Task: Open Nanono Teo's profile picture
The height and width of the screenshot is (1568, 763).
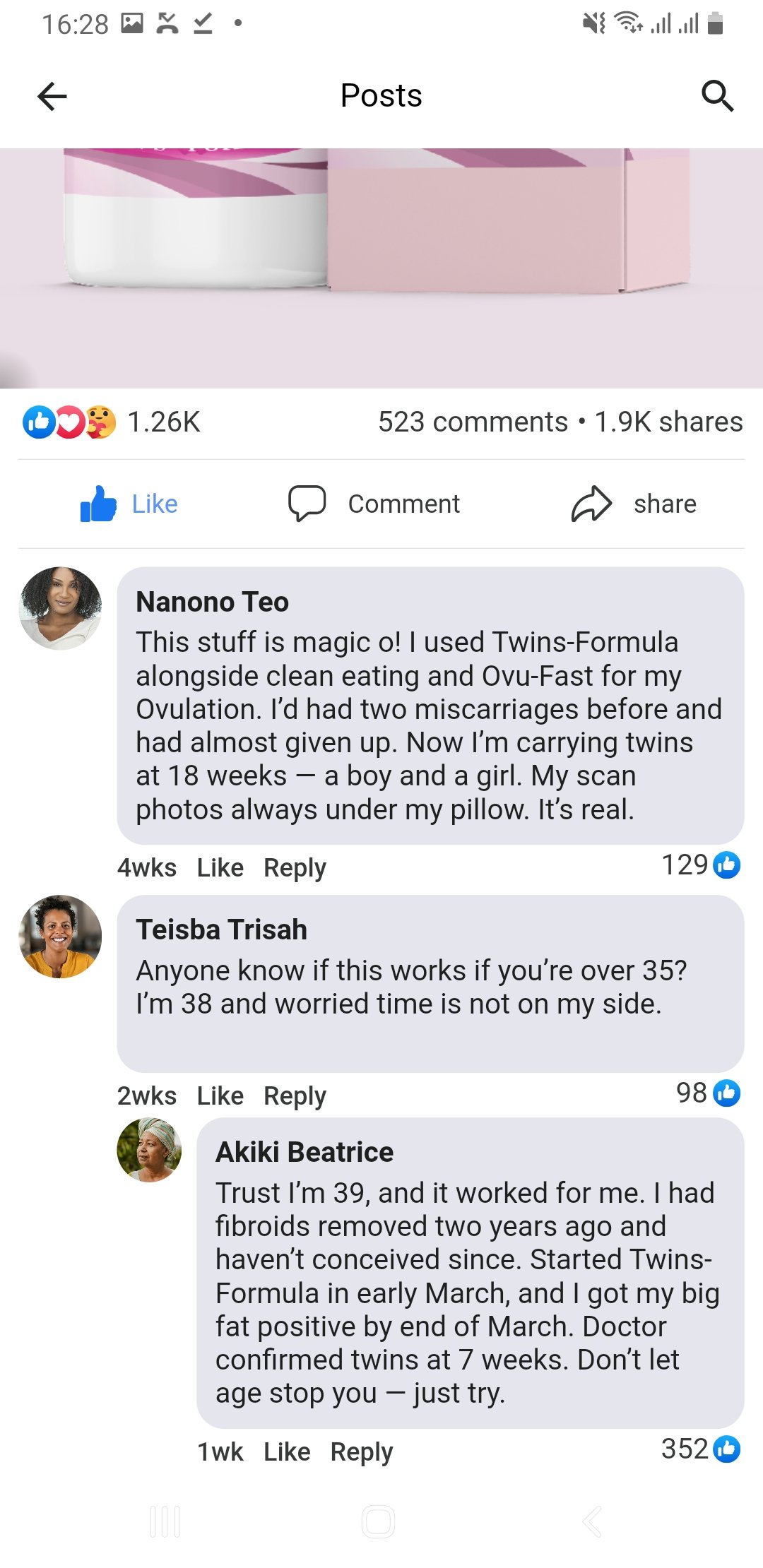Action: (x=60, y=608)
